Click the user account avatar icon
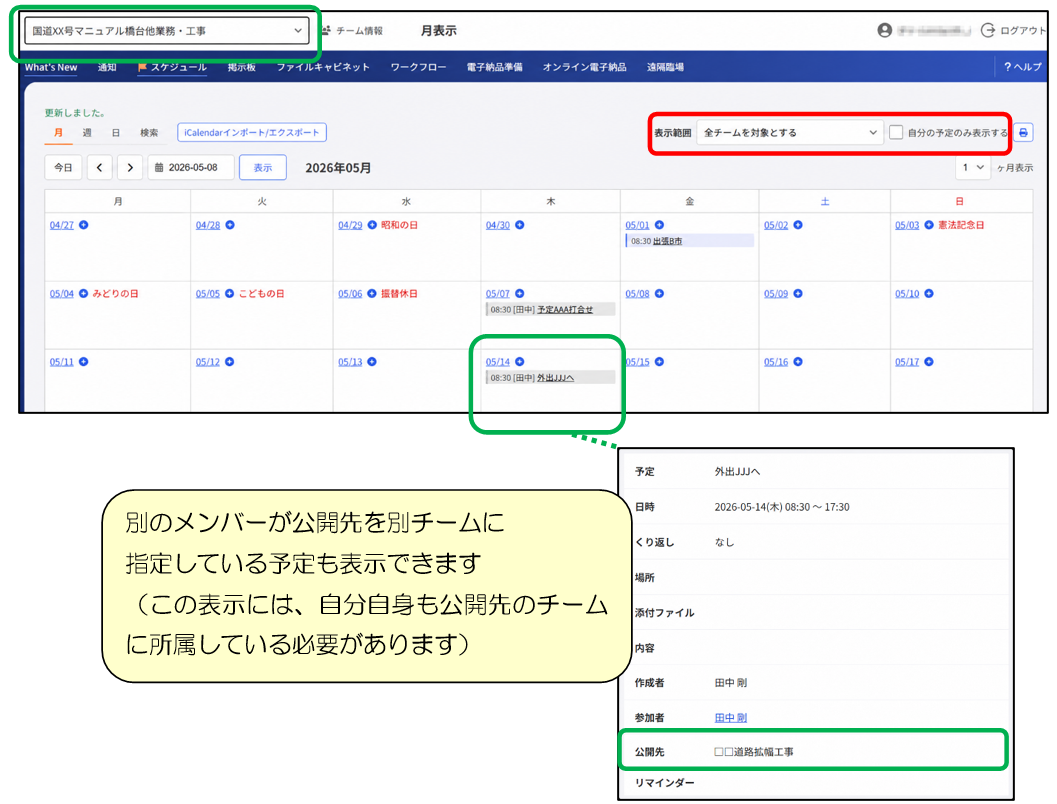The image size is (1057, 804). tap(884, 30)
